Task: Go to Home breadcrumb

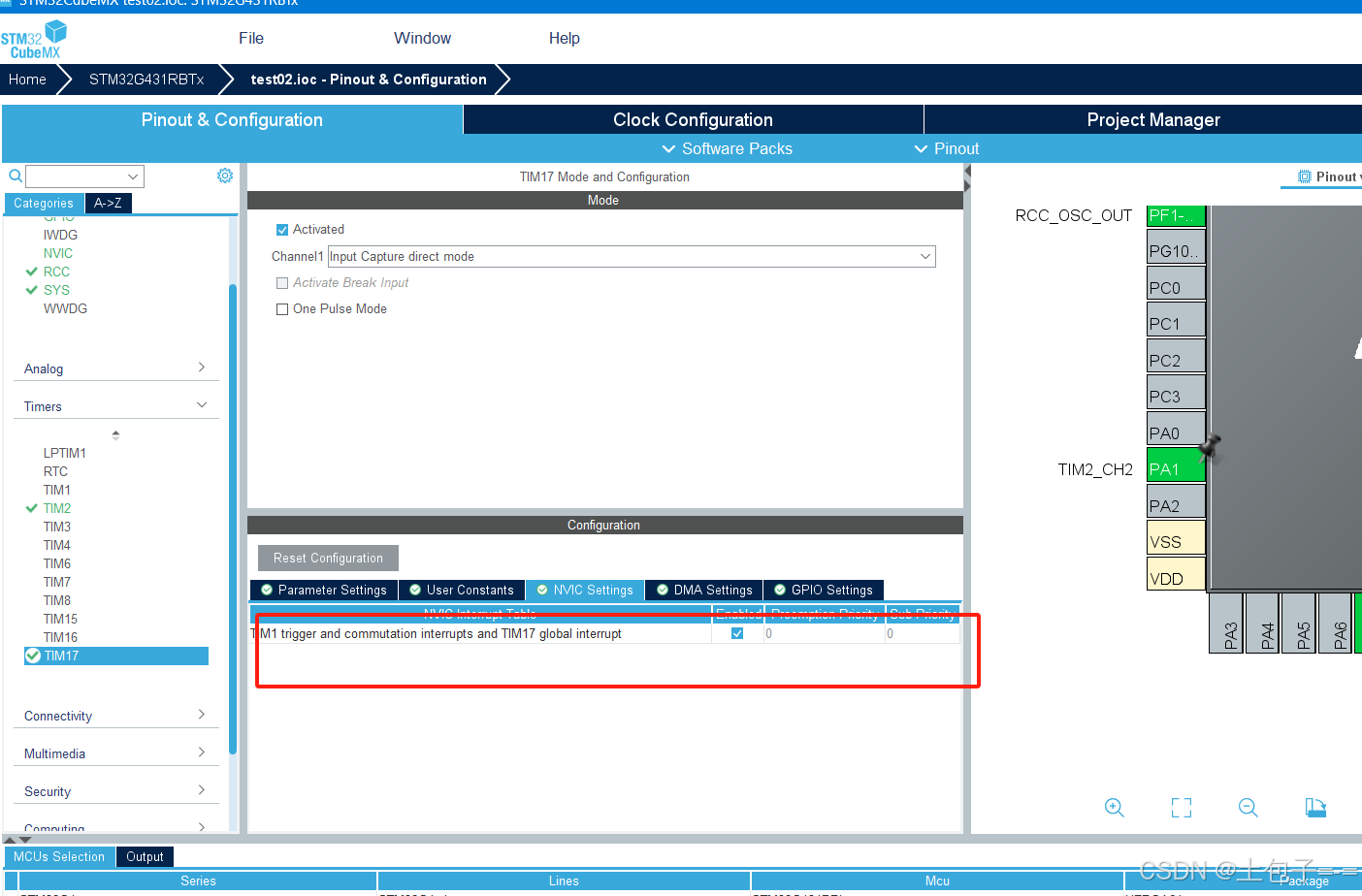Action: (x=27, y=80)
